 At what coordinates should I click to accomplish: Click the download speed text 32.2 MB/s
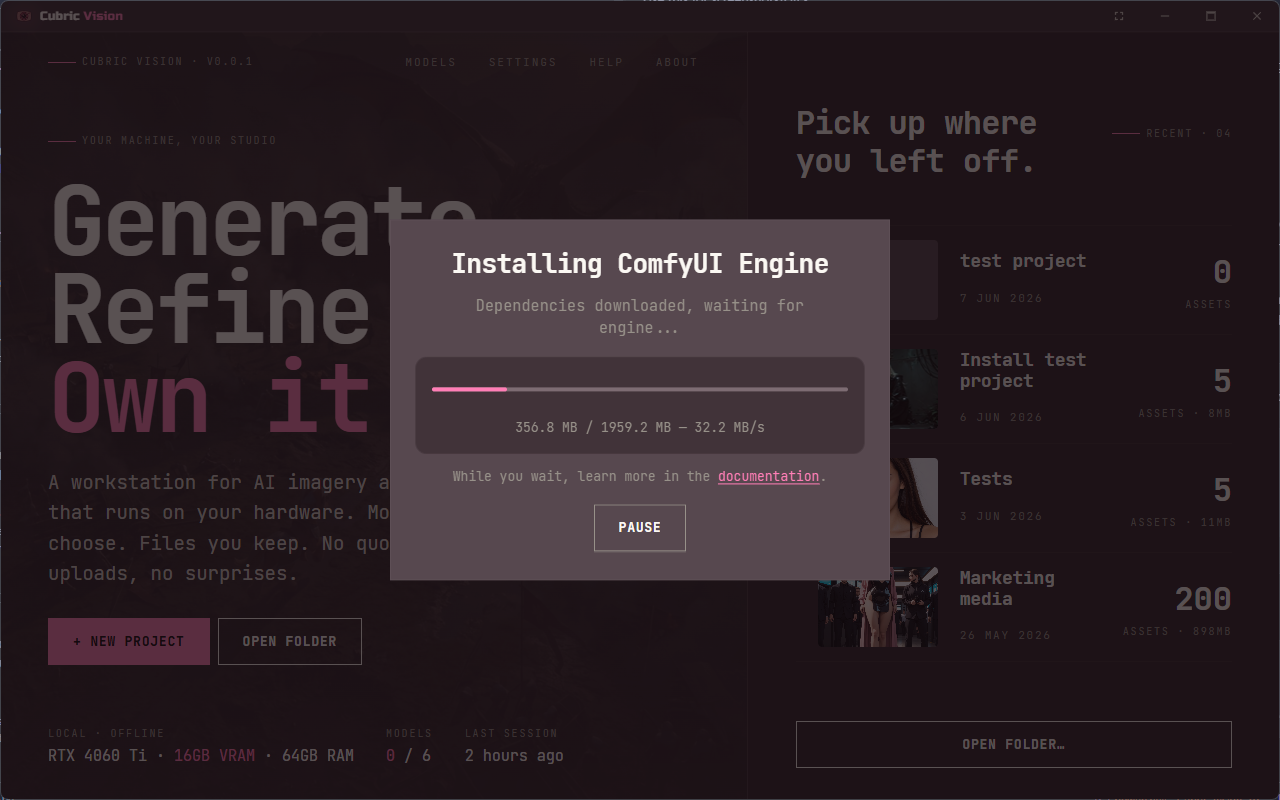point(729,428)
